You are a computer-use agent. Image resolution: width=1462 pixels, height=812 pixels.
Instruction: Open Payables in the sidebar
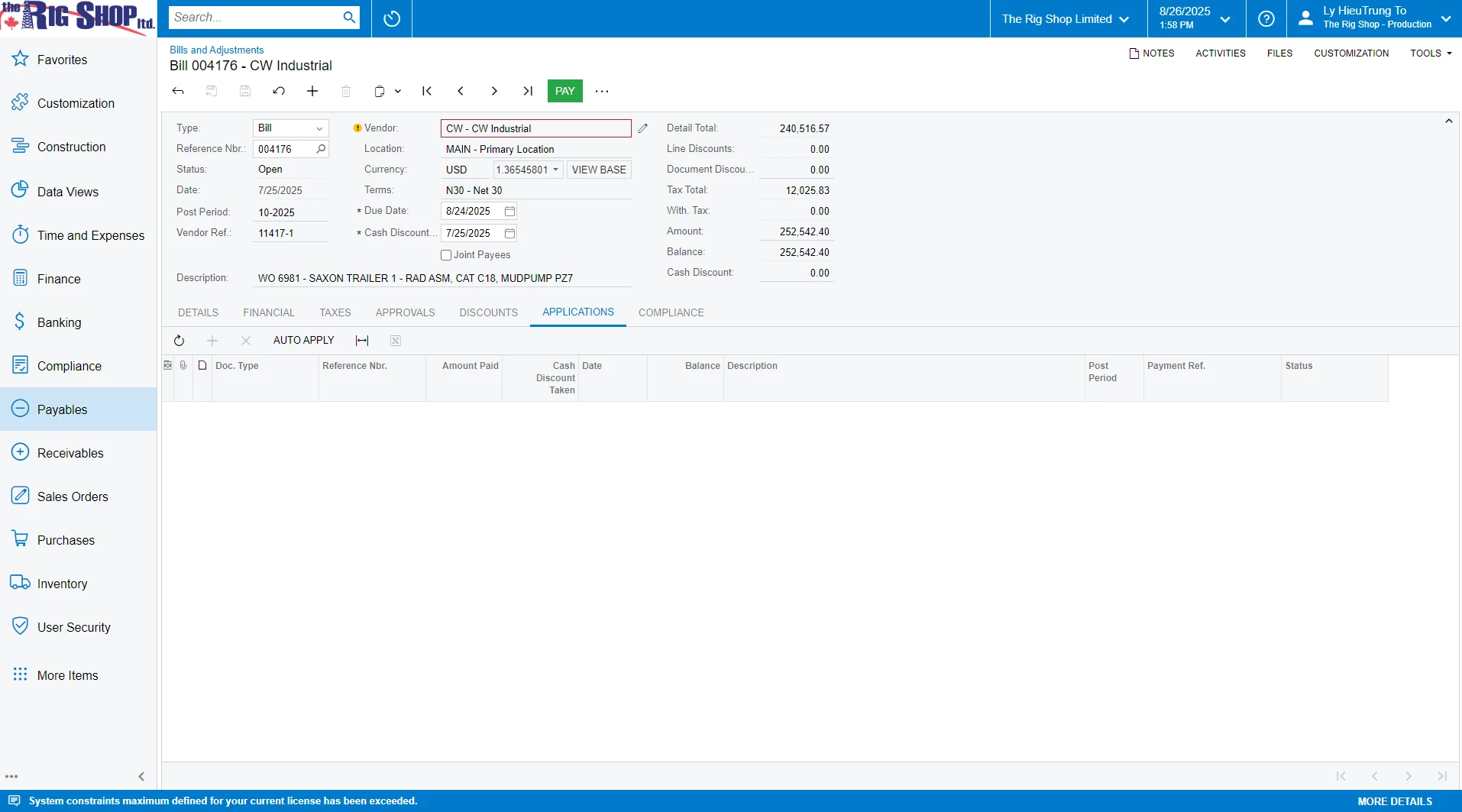tap(78, 409)
